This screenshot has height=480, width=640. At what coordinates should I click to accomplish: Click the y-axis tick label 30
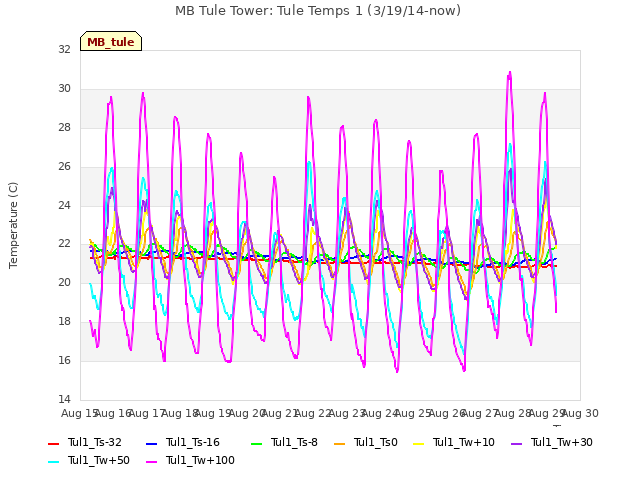click(x=64, y=89)
